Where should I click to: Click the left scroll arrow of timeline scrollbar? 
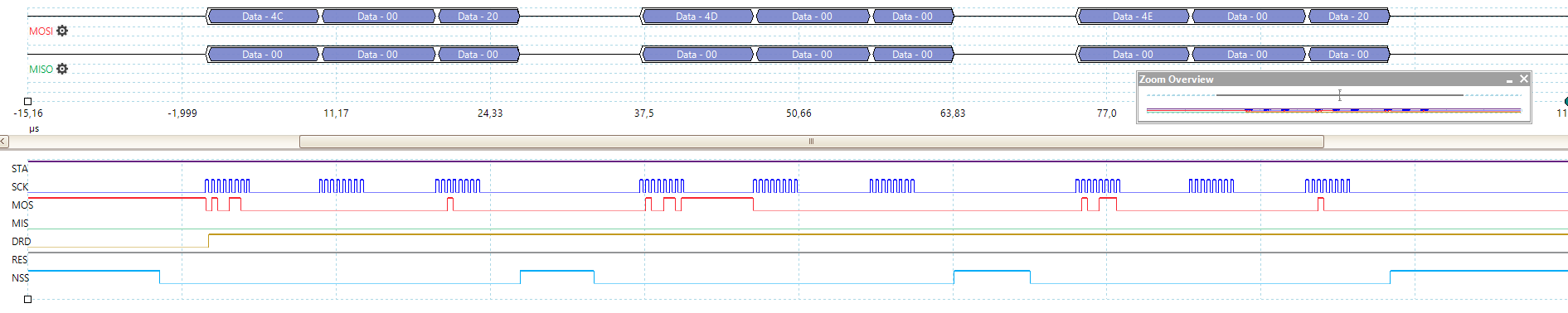[x=4, y=142]
